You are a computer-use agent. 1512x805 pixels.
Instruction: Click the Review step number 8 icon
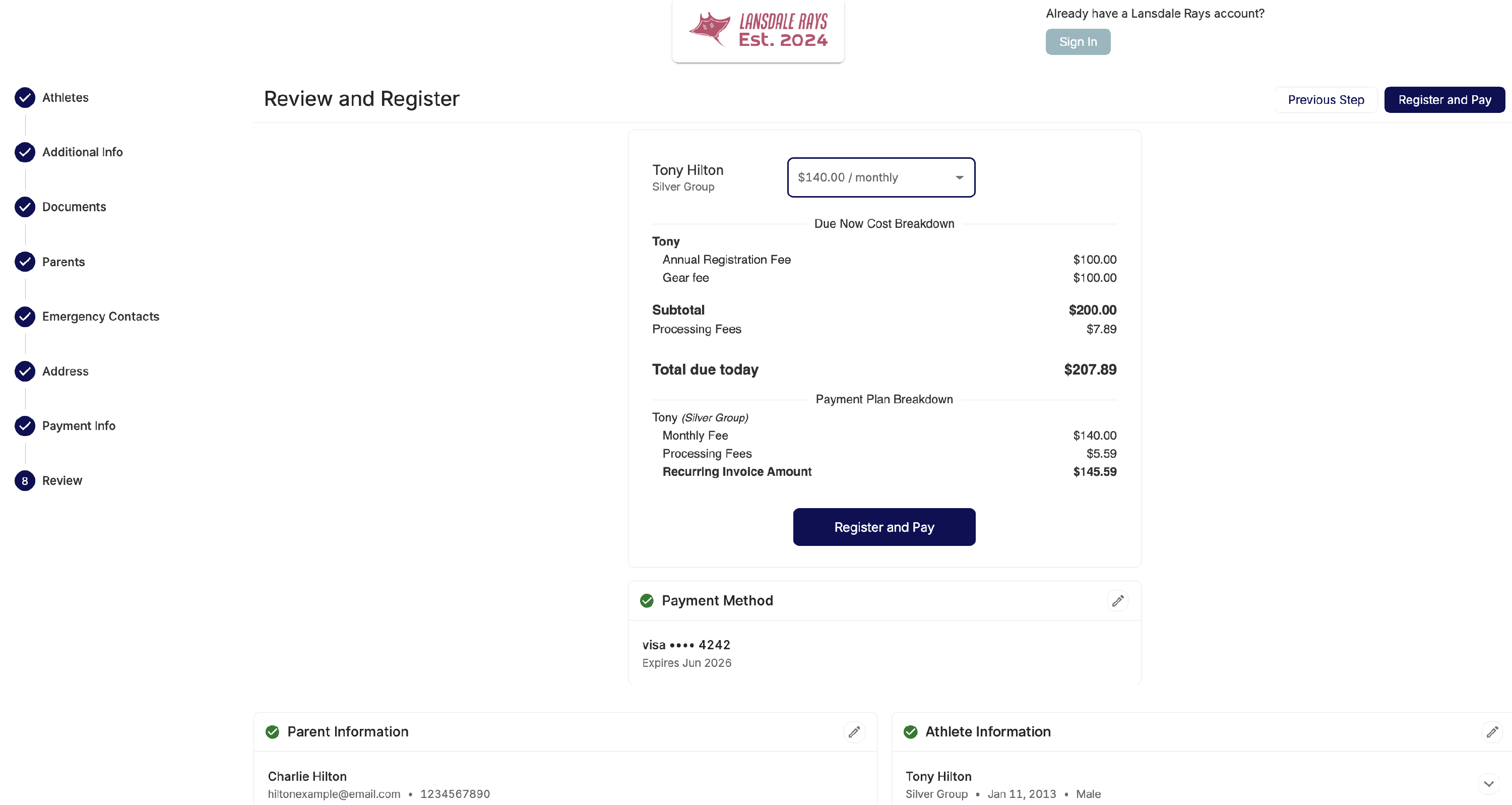25,481
